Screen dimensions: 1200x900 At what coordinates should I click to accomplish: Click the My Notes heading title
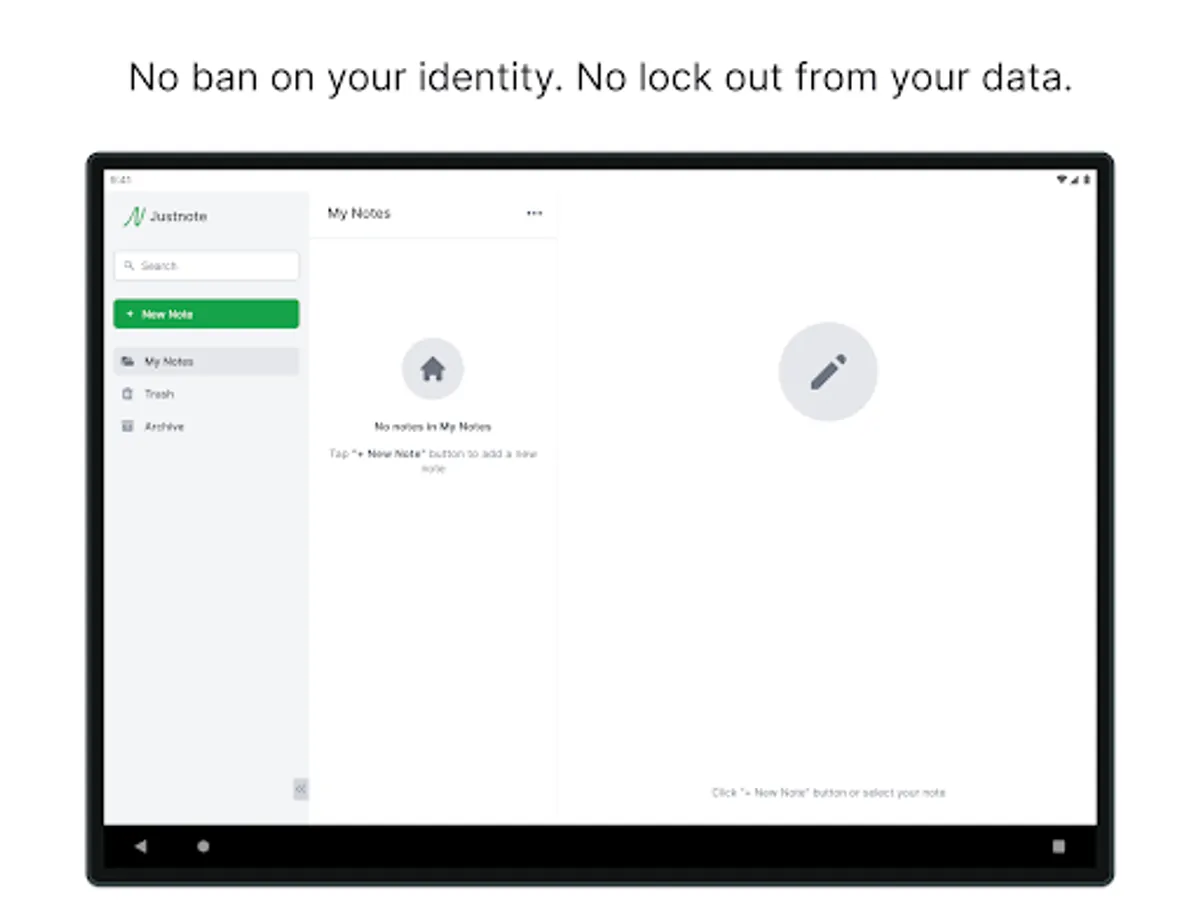pyautogui.click(x=359, y=213)
